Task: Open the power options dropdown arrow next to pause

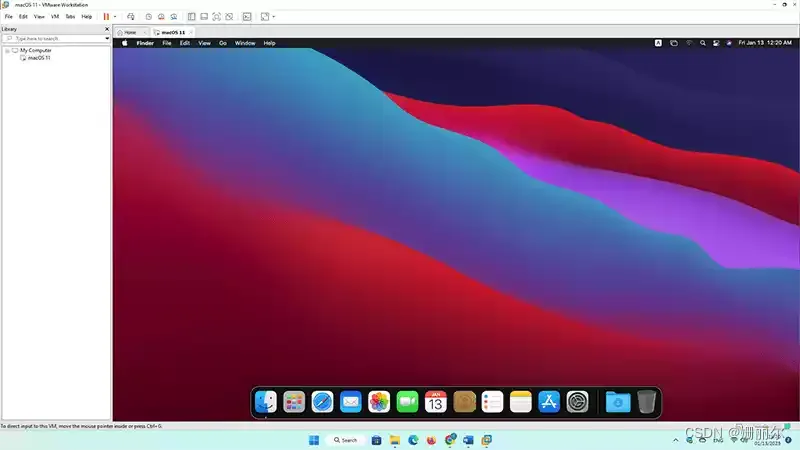Action: tap(115, 17)
